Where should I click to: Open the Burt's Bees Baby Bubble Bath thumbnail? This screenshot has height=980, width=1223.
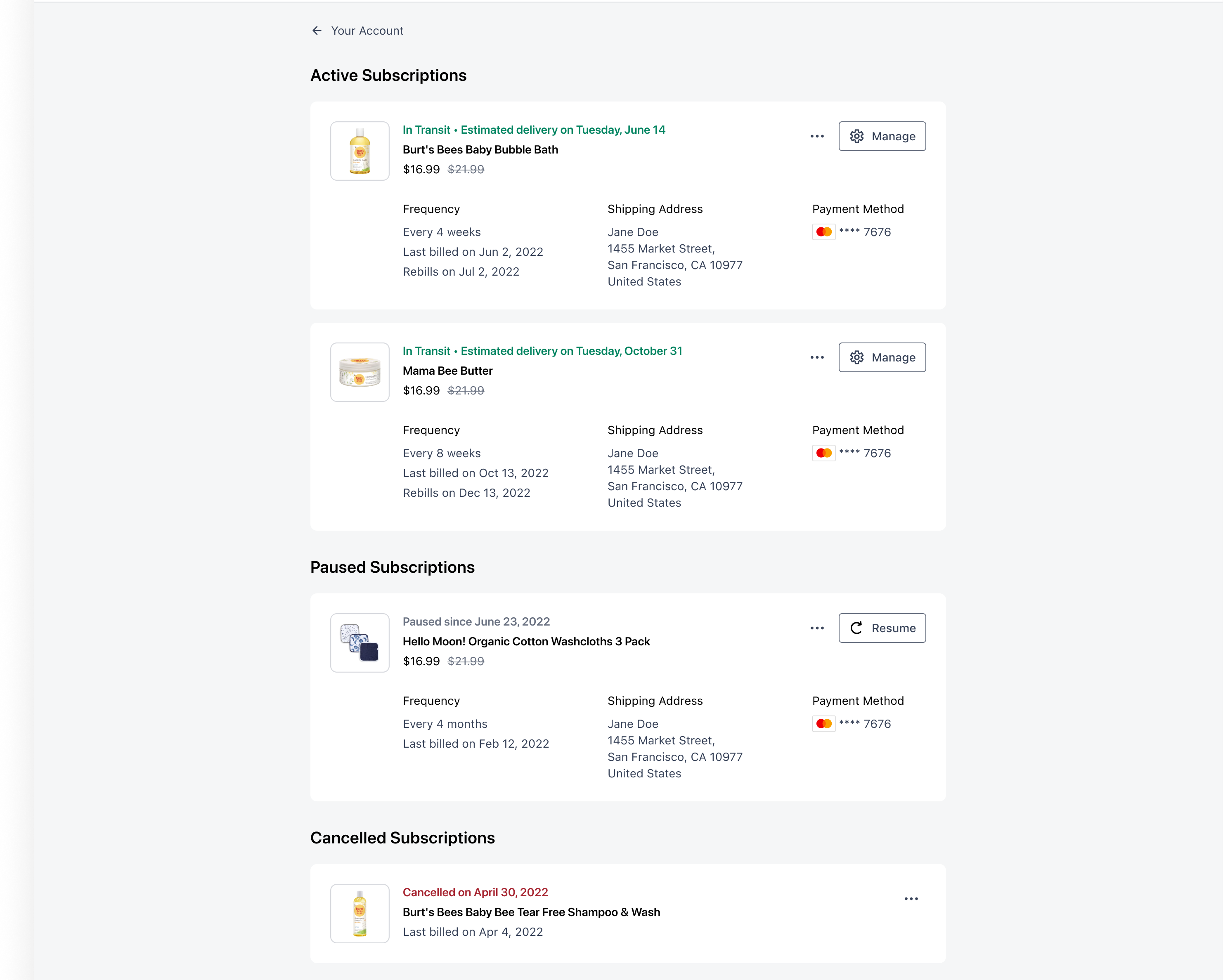click(360, 151)
